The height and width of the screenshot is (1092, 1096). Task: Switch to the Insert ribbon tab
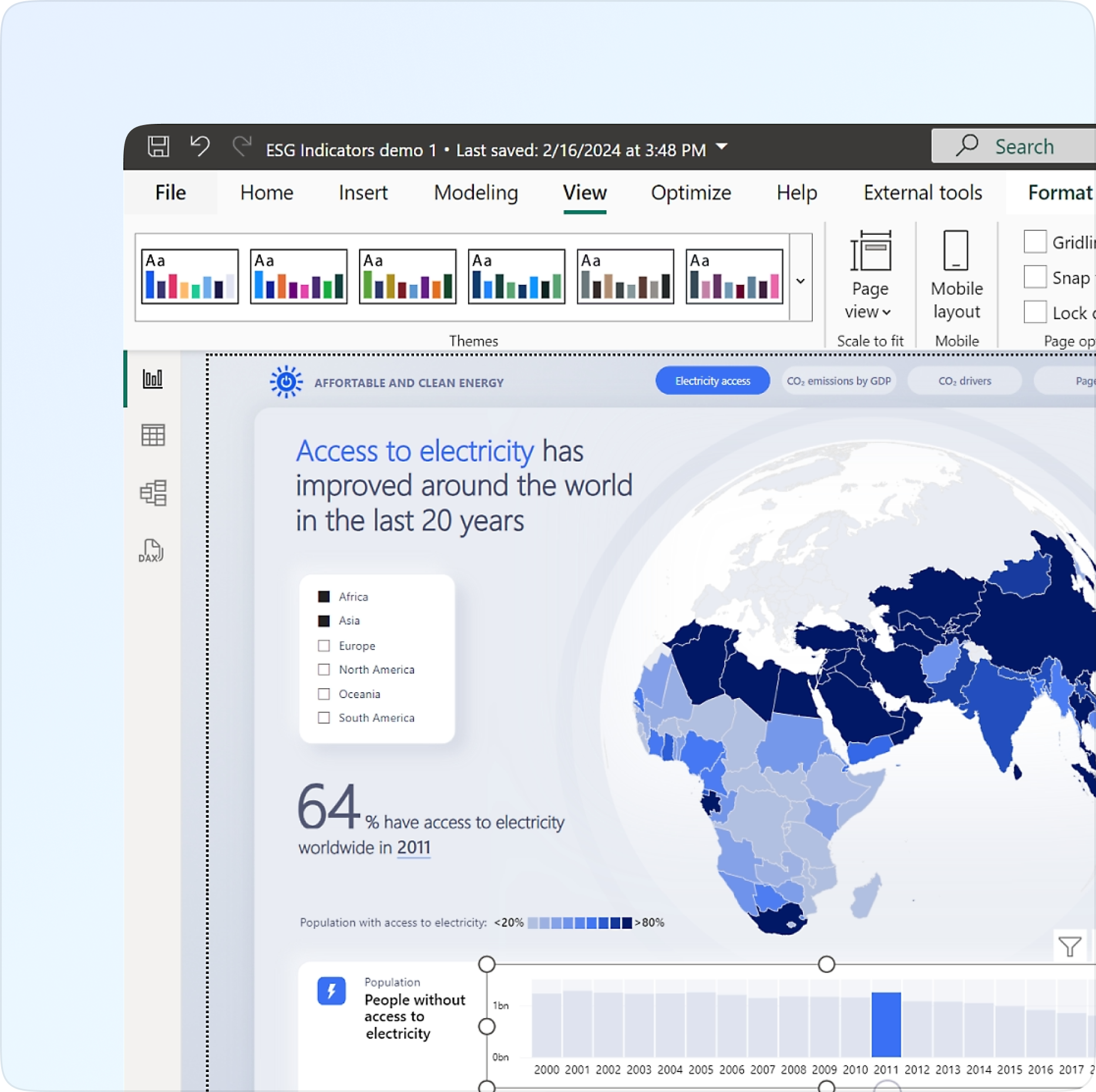(363, 193)
